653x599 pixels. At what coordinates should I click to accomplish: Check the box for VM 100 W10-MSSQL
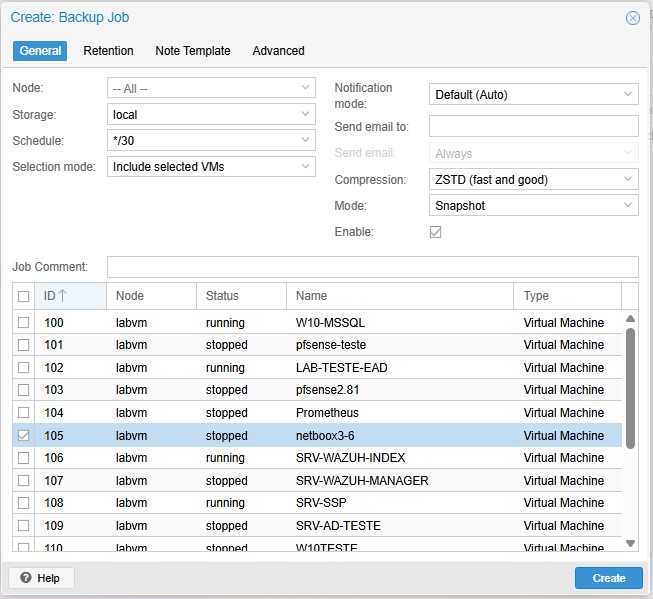coord(23,322)
